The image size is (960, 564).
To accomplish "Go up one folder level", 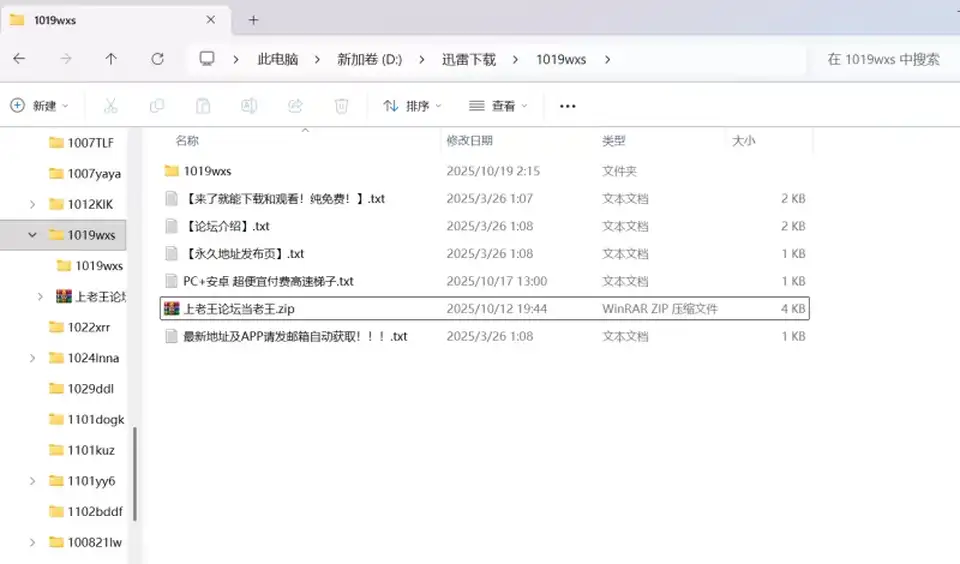I will pyautogui.click(x=111, y=59).
